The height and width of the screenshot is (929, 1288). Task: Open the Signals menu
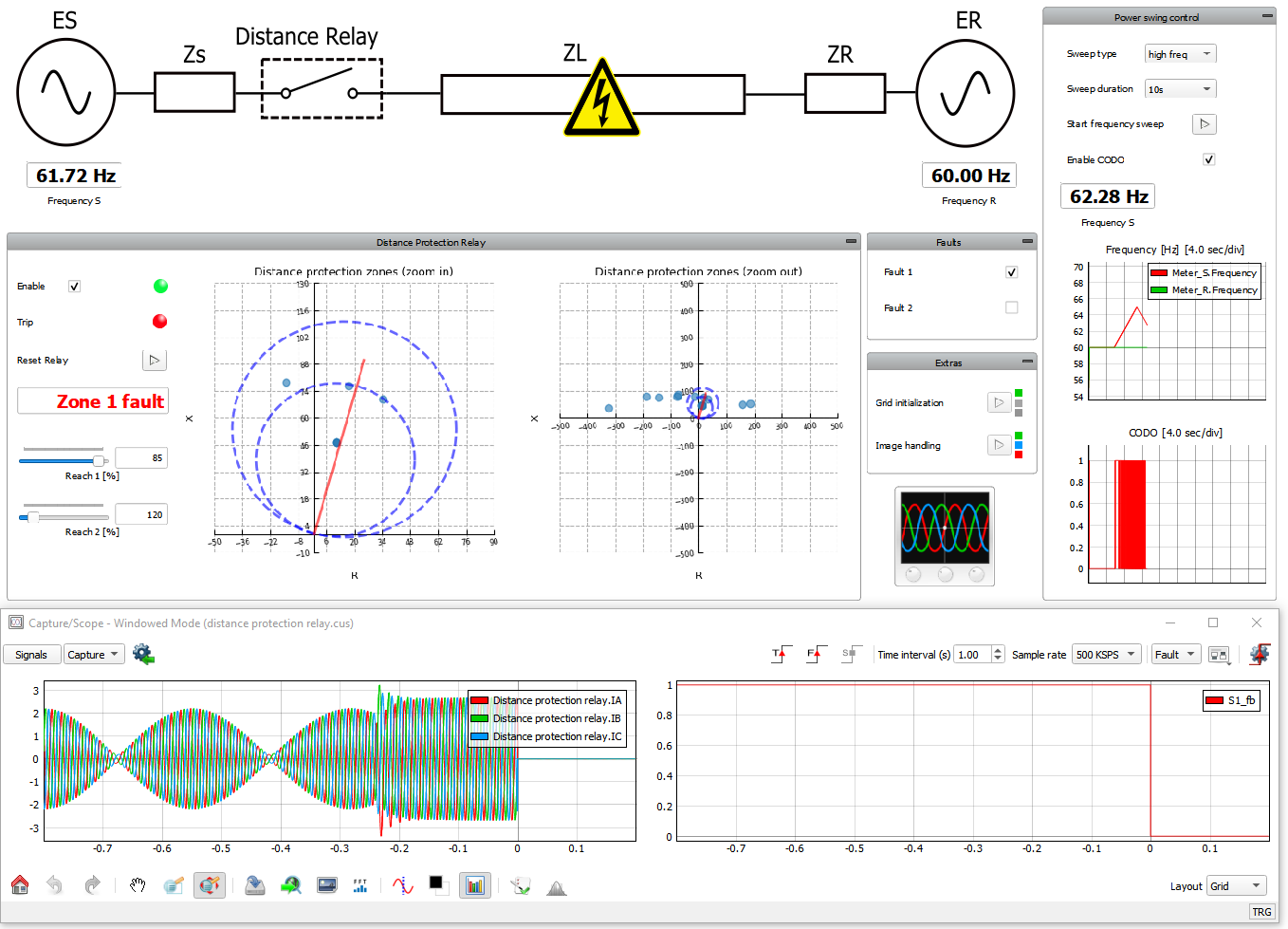(31, 655)
